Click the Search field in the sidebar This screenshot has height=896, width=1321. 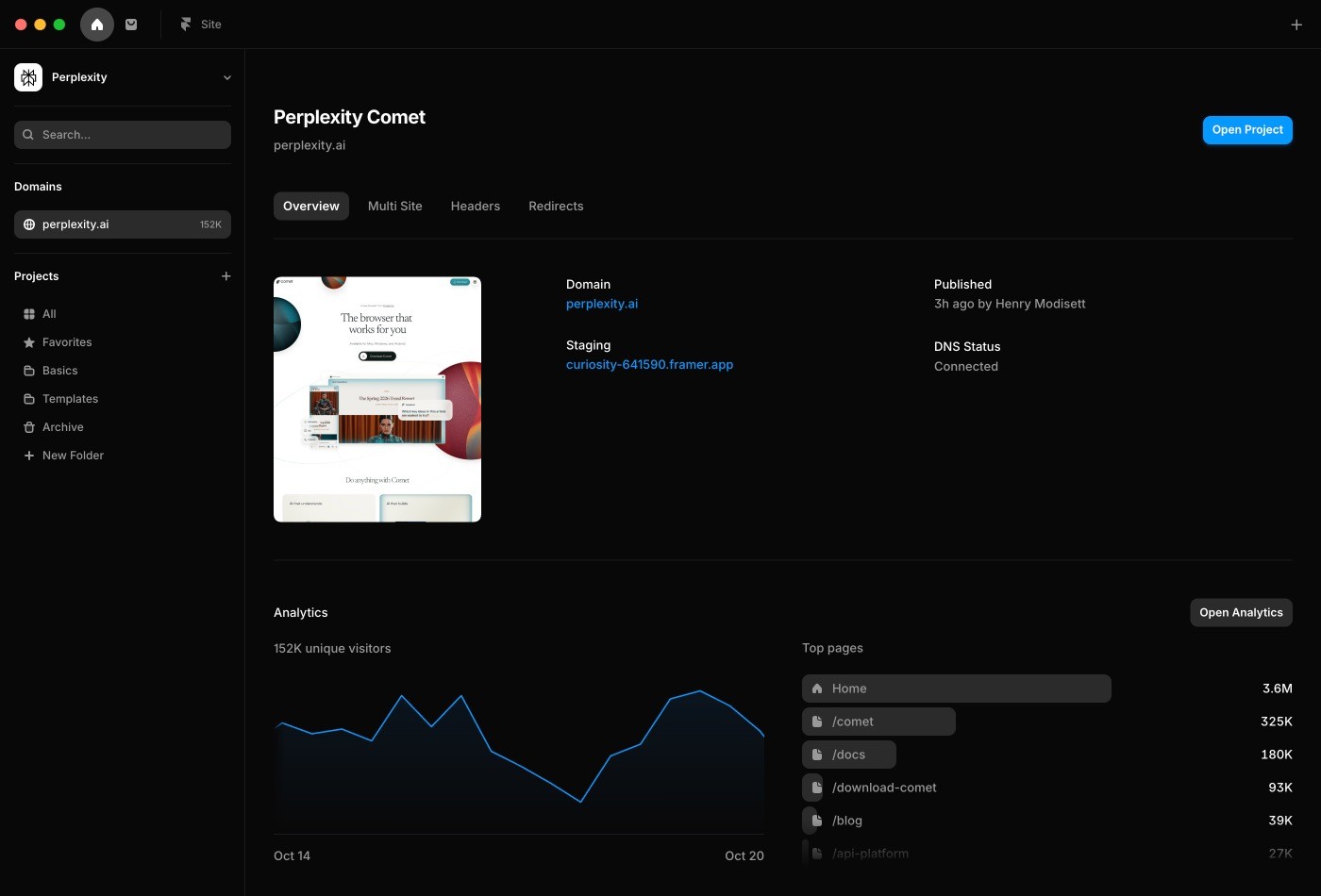coord(122,135)
